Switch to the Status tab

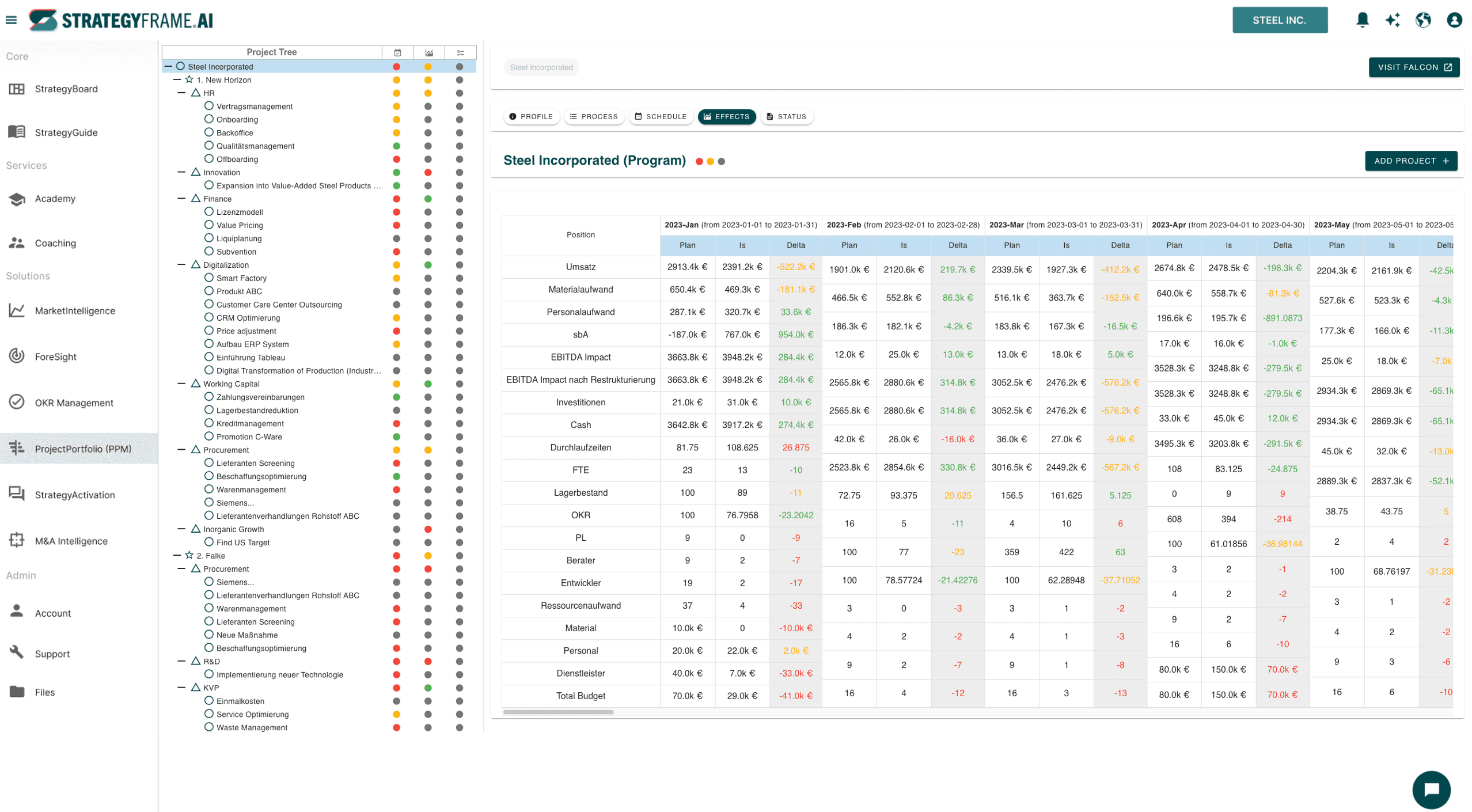pos(786,116)
